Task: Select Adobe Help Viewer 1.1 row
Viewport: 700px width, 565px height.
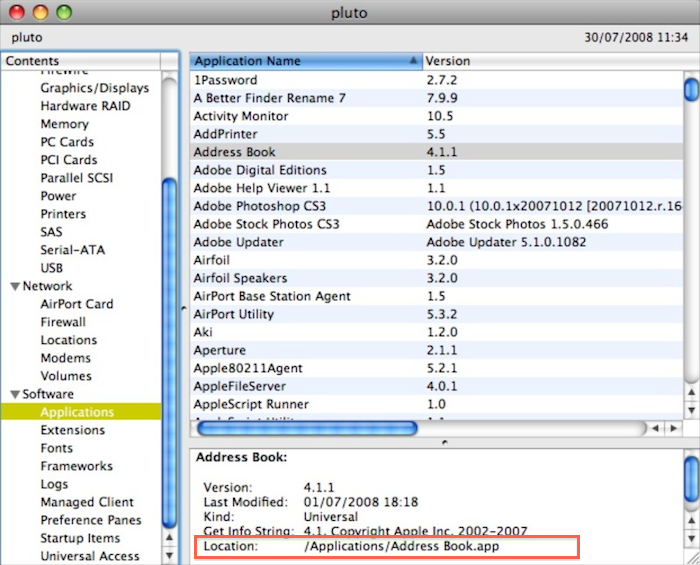Action: coord(437,188)
